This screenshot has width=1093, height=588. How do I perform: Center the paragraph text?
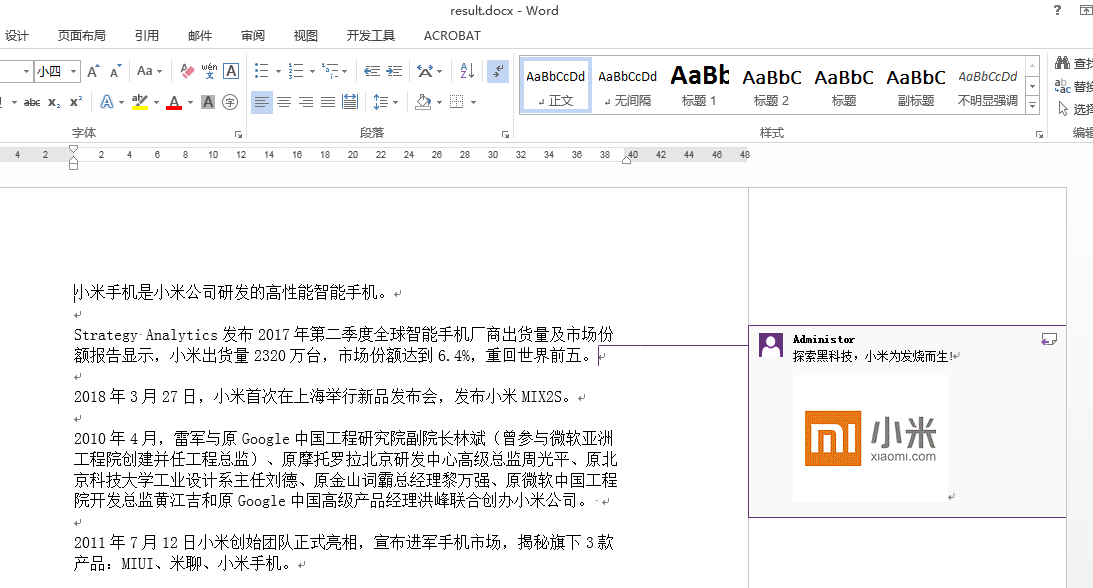pyautogui.click(x=284, y=102)
